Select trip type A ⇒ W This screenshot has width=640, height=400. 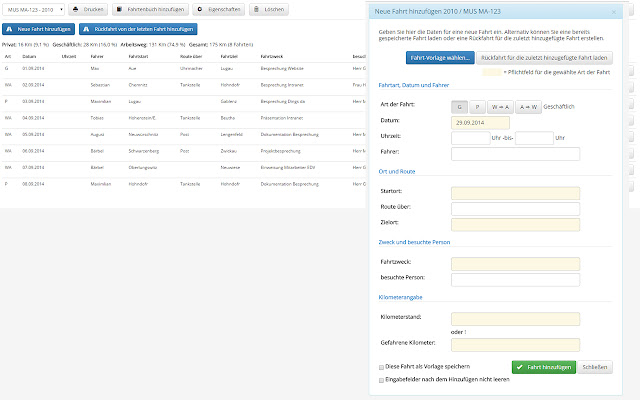click(x=529, y=107)
